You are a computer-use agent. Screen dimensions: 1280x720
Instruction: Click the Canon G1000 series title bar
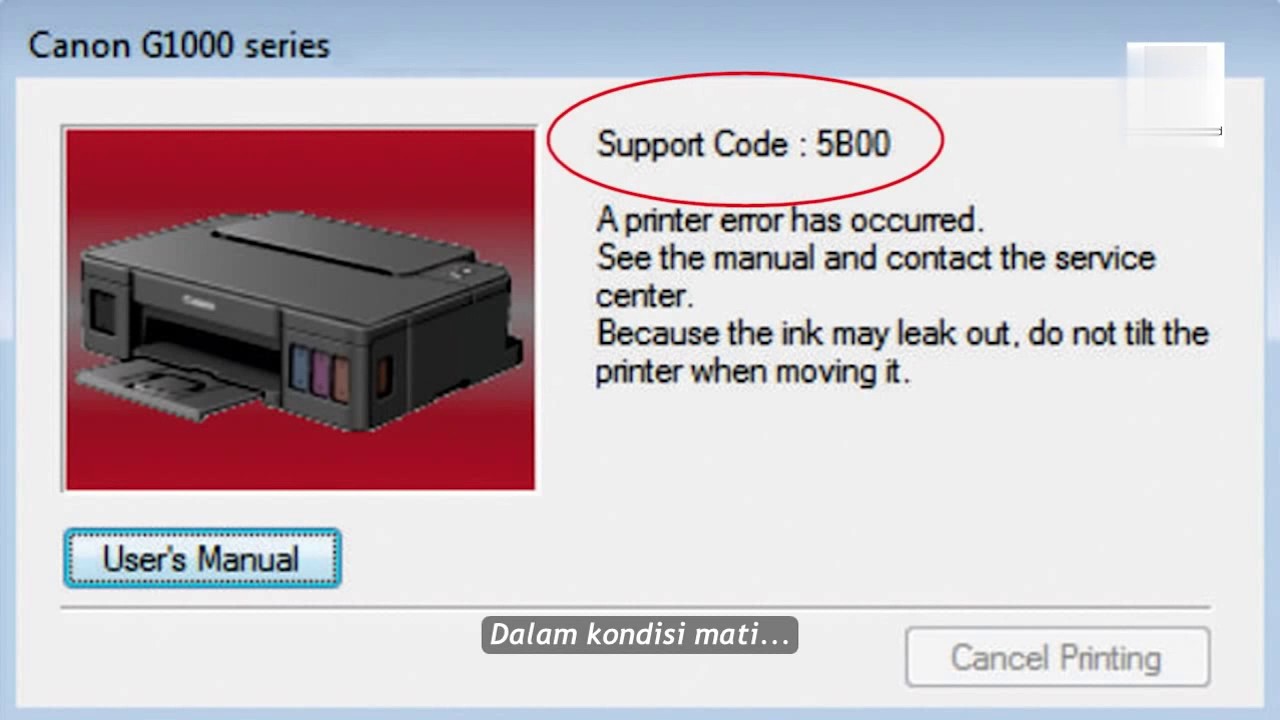click(180, 45)
